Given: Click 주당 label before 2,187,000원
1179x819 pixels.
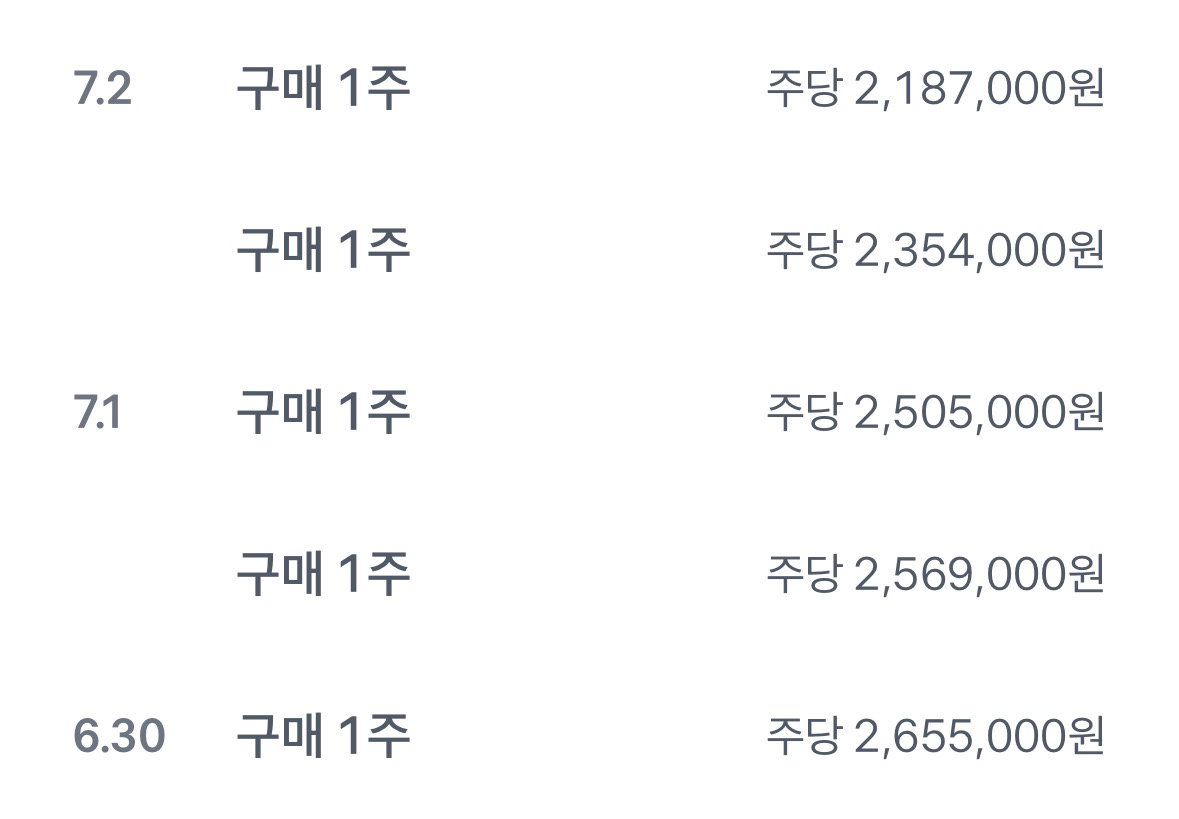Looking at the screenshot, I should pos(803,88).
